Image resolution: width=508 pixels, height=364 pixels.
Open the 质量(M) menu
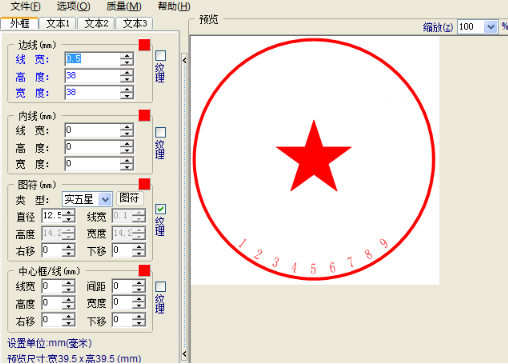[124, 6]
